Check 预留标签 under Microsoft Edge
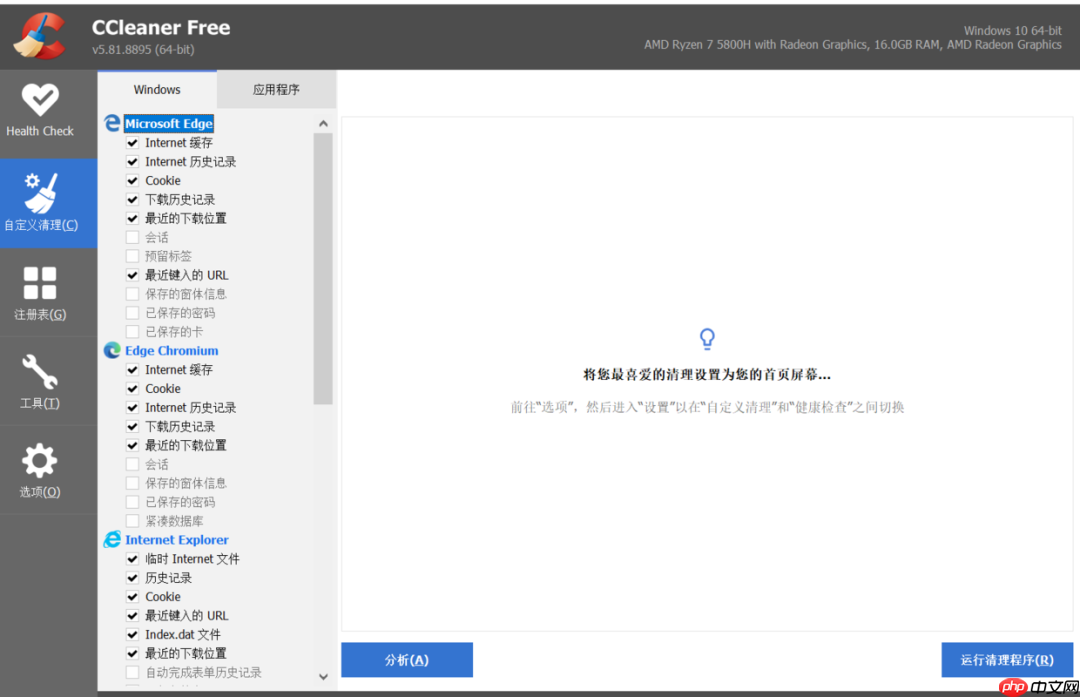Image resolution: width=1080 pixels, height=697 pixels. click(x=132, y=256)
